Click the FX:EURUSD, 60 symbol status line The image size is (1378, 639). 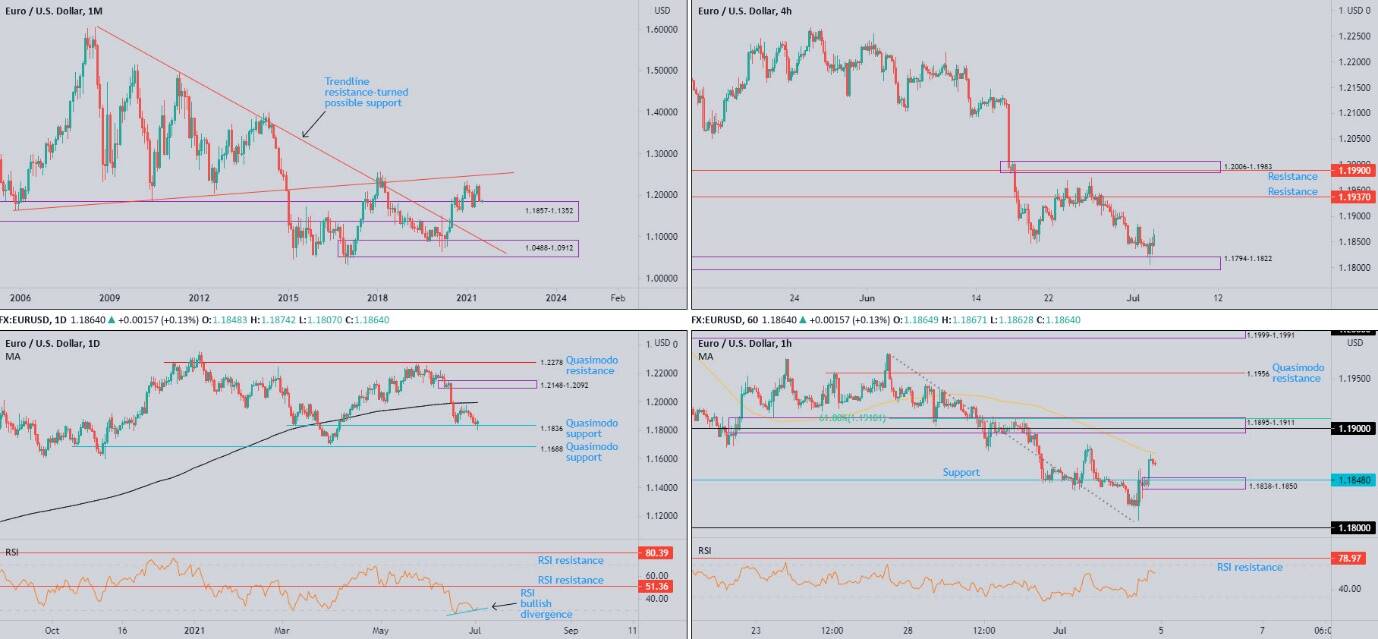(886, 320)
